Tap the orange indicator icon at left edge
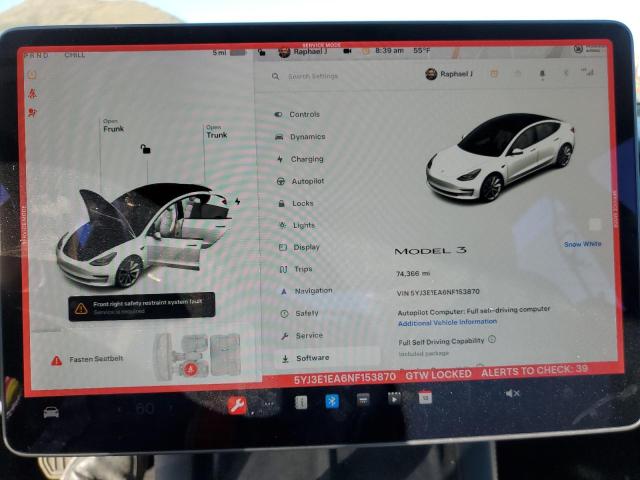The width and height of the screenshot is (640, 480). click(32, 75)
